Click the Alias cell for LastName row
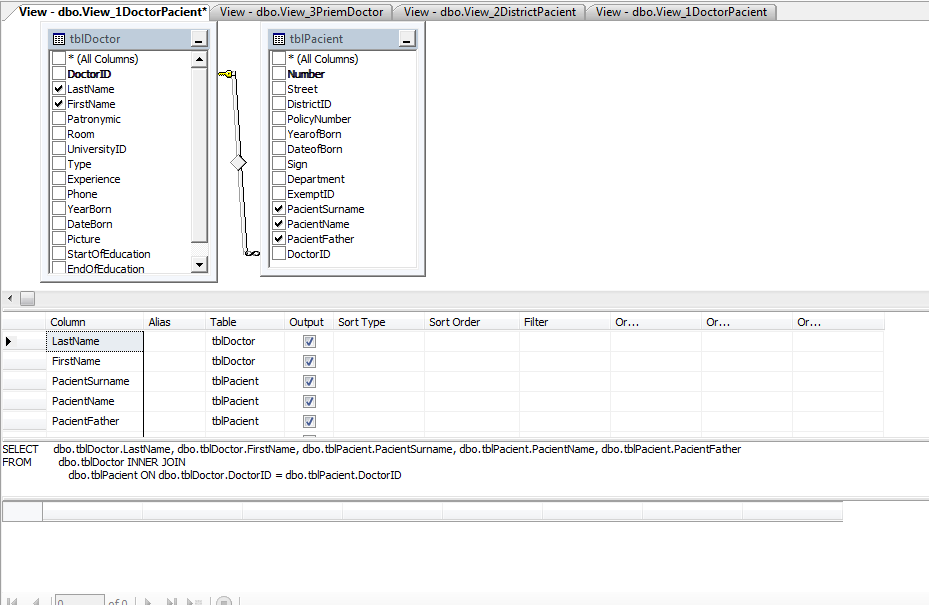This screenshot has width=929, height=605. pos(175,341)
